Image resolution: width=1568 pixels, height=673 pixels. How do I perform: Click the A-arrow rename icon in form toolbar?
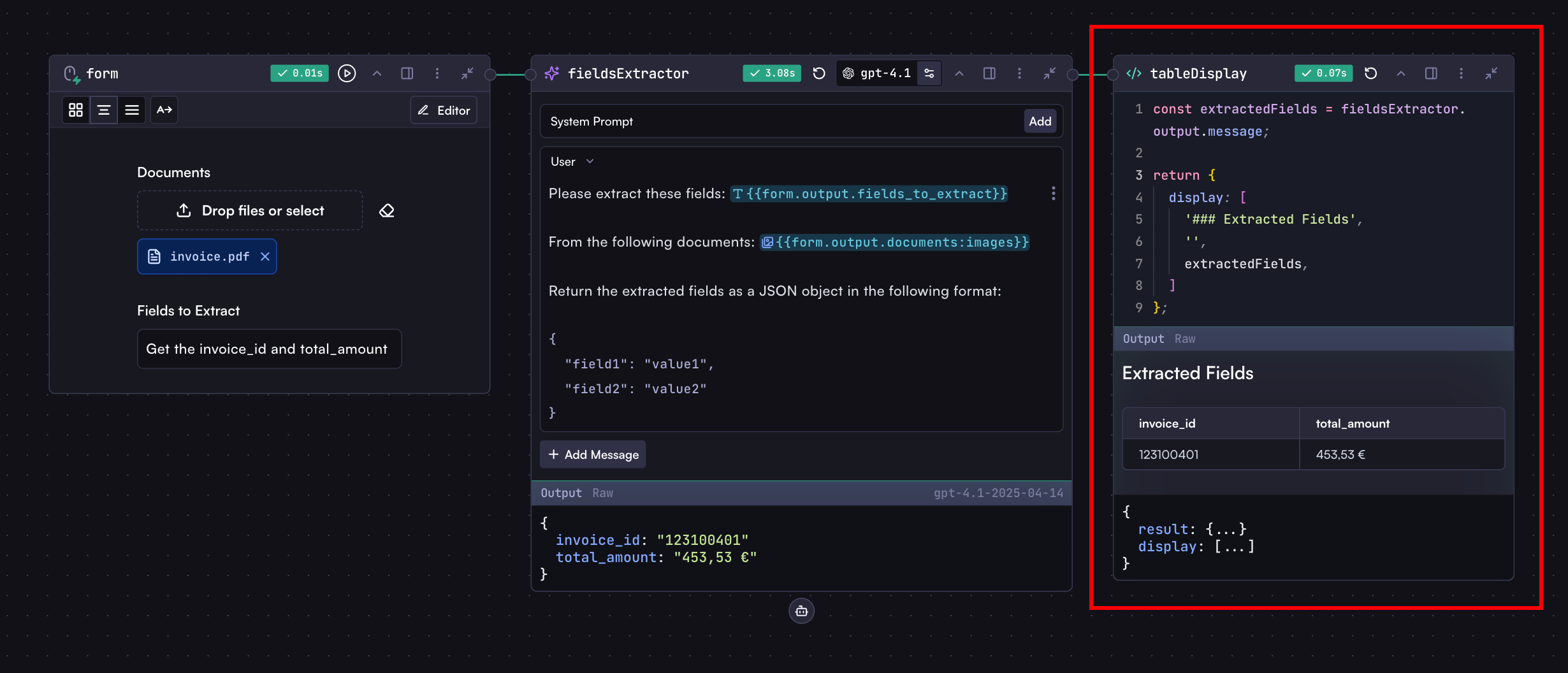(164, 110)
